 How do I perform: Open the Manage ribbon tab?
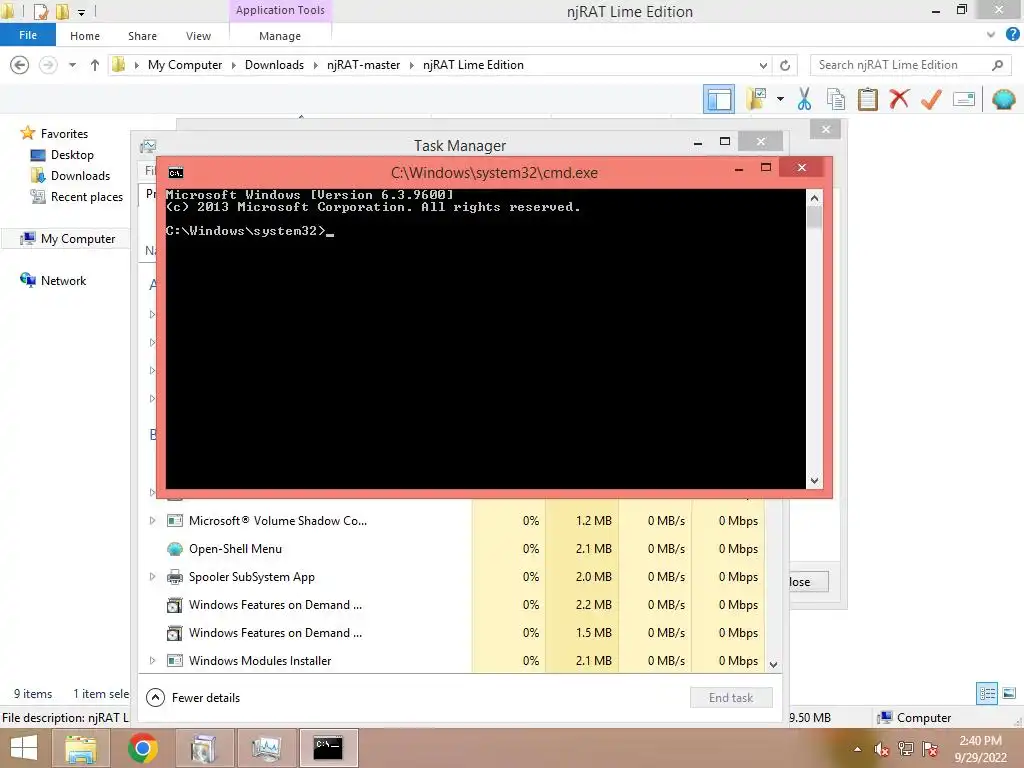point(280,36)
